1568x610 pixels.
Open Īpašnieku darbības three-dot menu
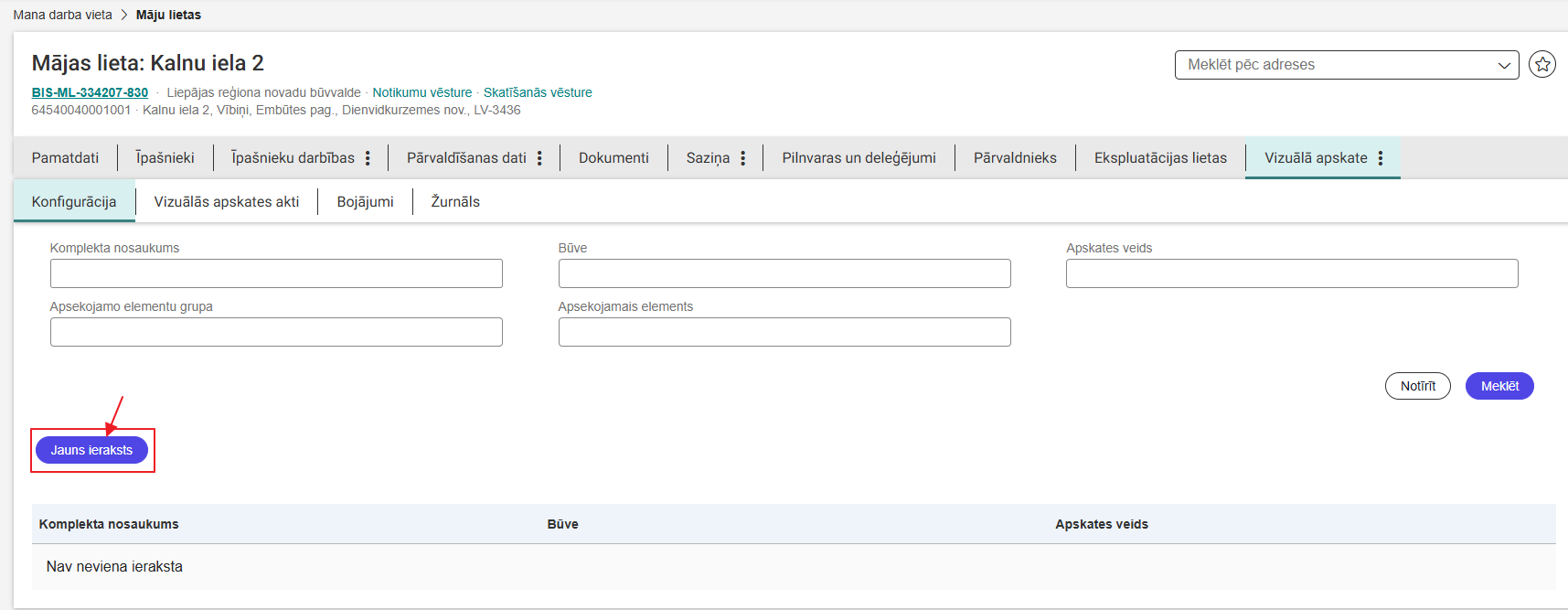[368, 158]
